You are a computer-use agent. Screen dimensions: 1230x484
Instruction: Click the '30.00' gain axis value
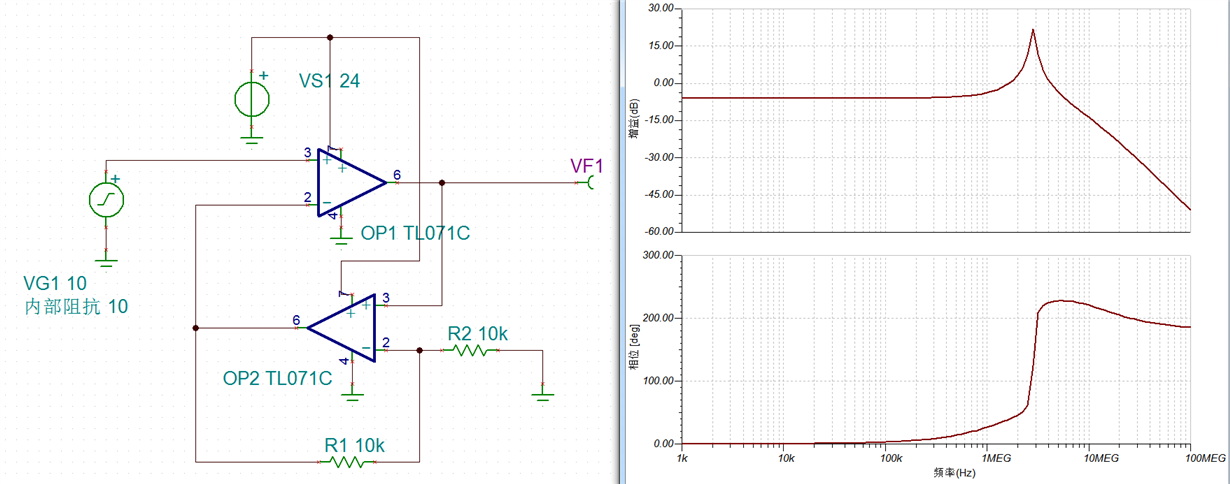[661, 8]
